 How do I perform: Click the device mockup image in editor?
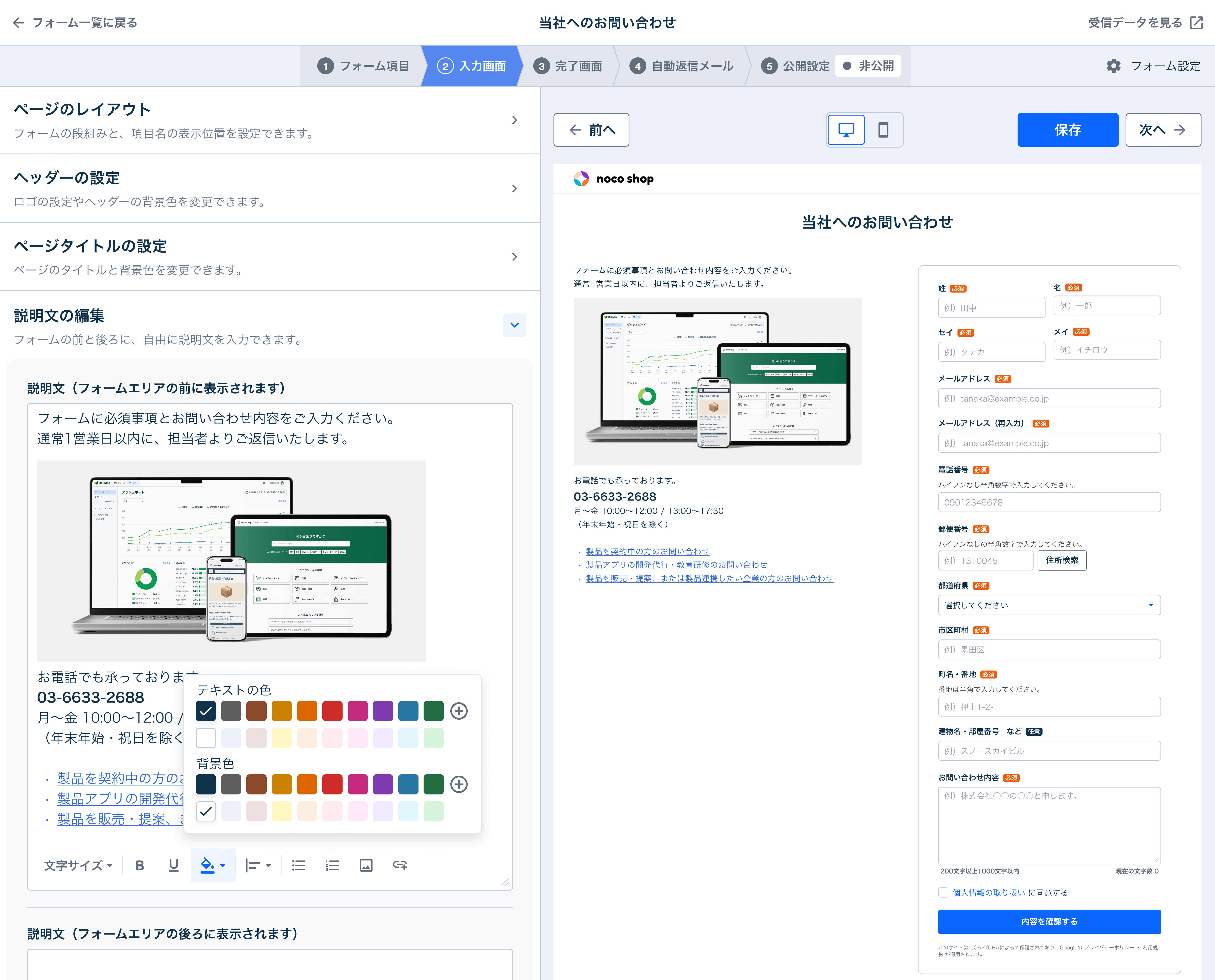coord(232,561)
